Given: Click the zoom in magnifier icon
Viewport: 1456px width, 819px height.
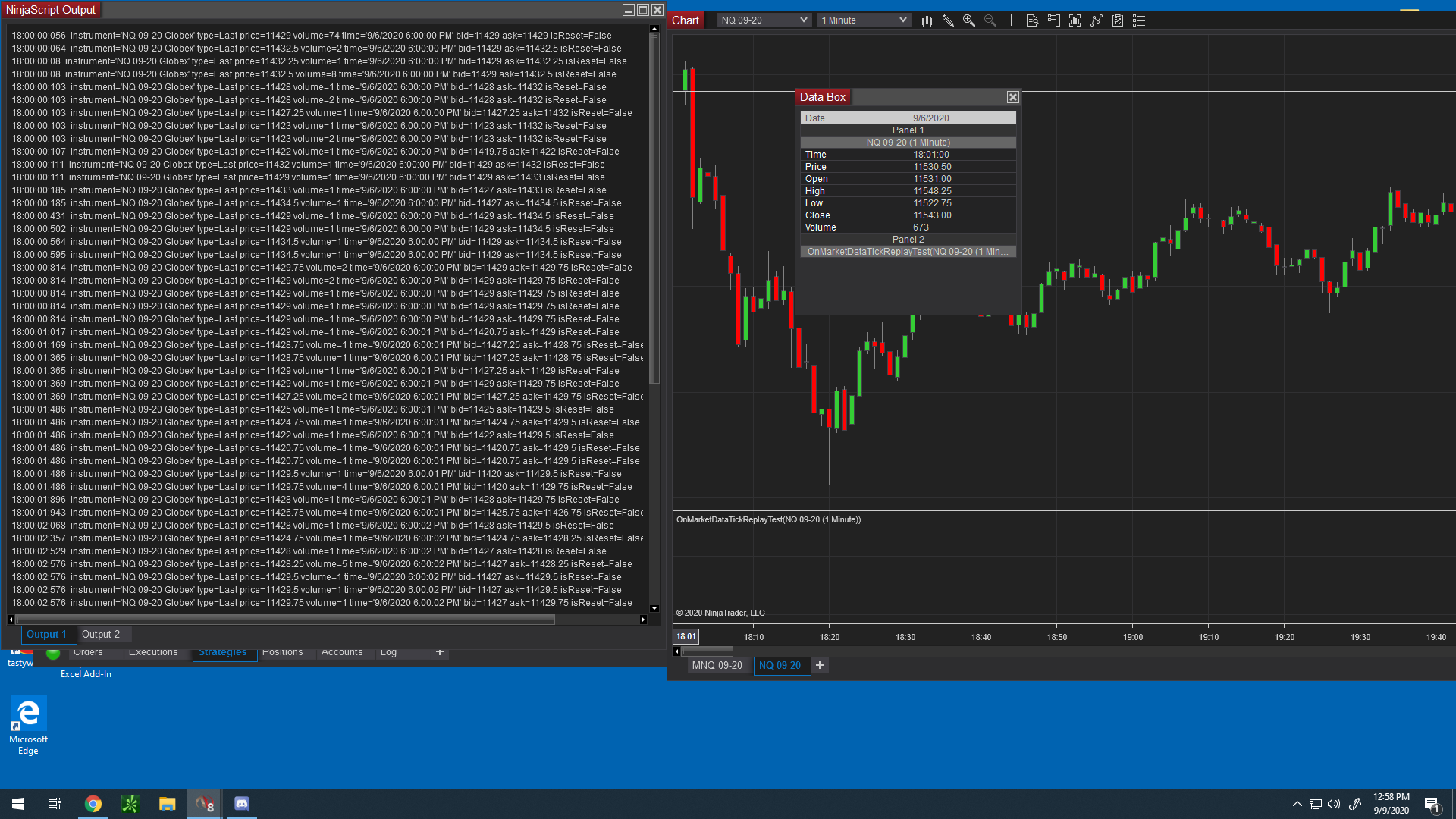Looking at the screenshot, I should pyautogui.click(x=968, y=20).
